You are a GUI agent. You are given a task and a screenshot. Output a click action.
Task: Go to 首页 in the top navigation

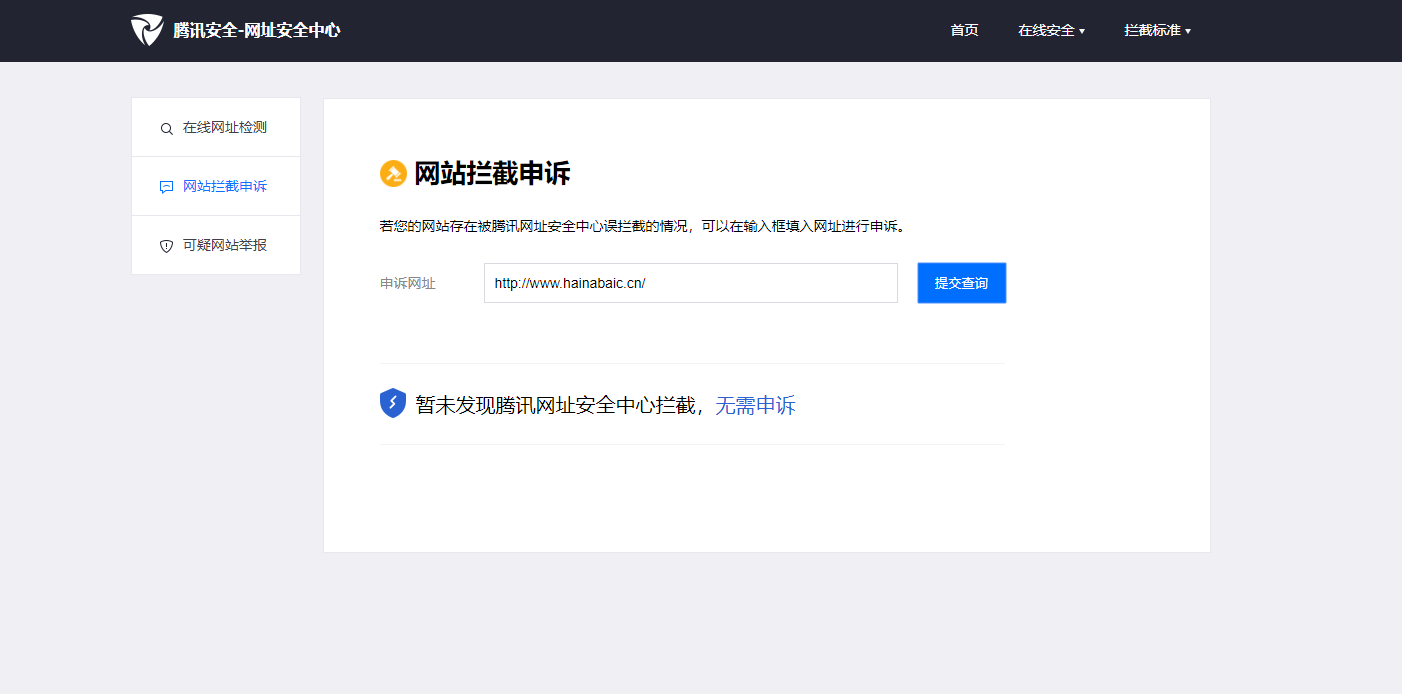coord(964,30)
